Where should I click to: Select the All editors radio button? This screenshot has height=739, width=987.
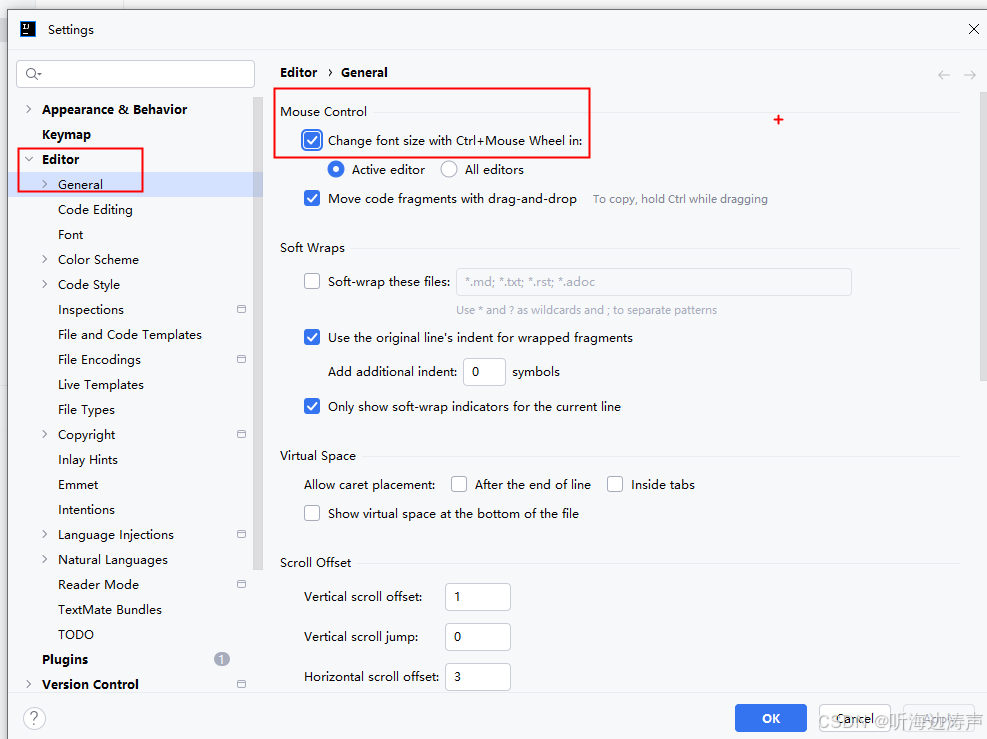449,169
